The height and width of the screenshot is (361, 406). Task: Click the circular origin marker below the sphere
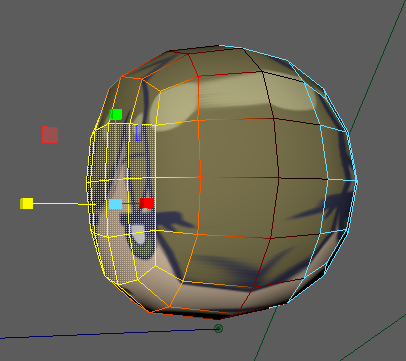(218, 329)
